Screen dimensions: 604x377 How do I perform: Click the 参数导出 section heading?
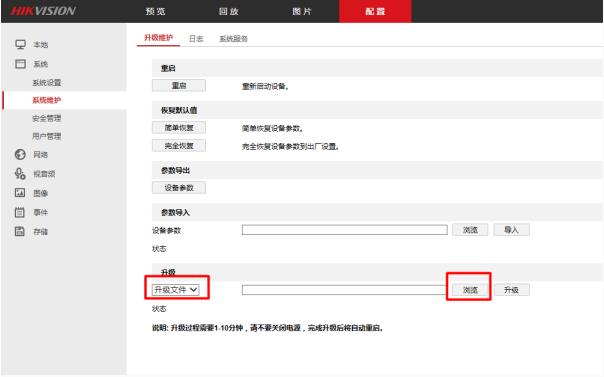pyautogui.click(x=175, y=170)
